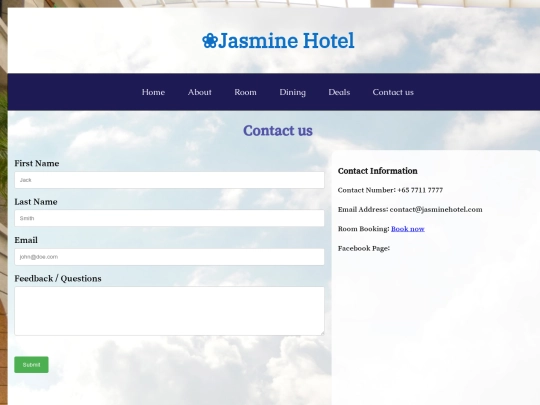Click into the Email input field
Viewport: 540px width, 405px height.
[x=169, y=257]
